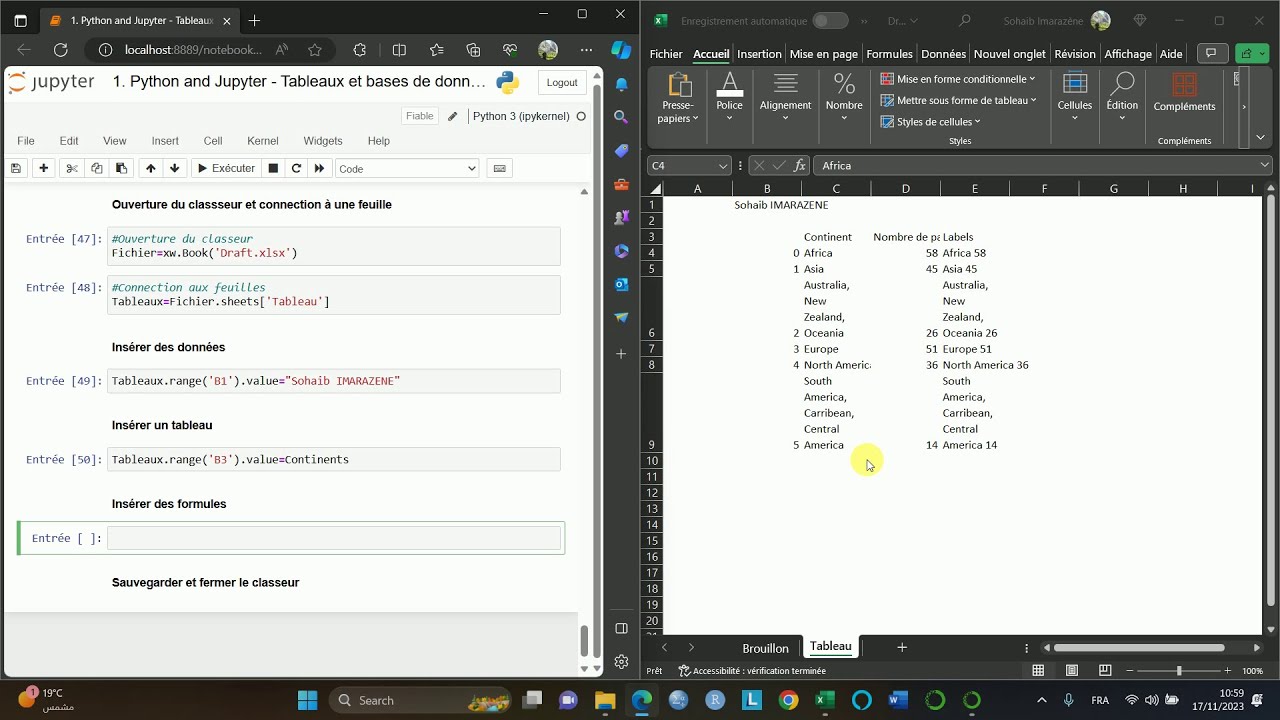This screenshot has height=720, width=1280.
Task: Expand Mise en forme conditionnelle menu
Action: (x=958, y=79)
